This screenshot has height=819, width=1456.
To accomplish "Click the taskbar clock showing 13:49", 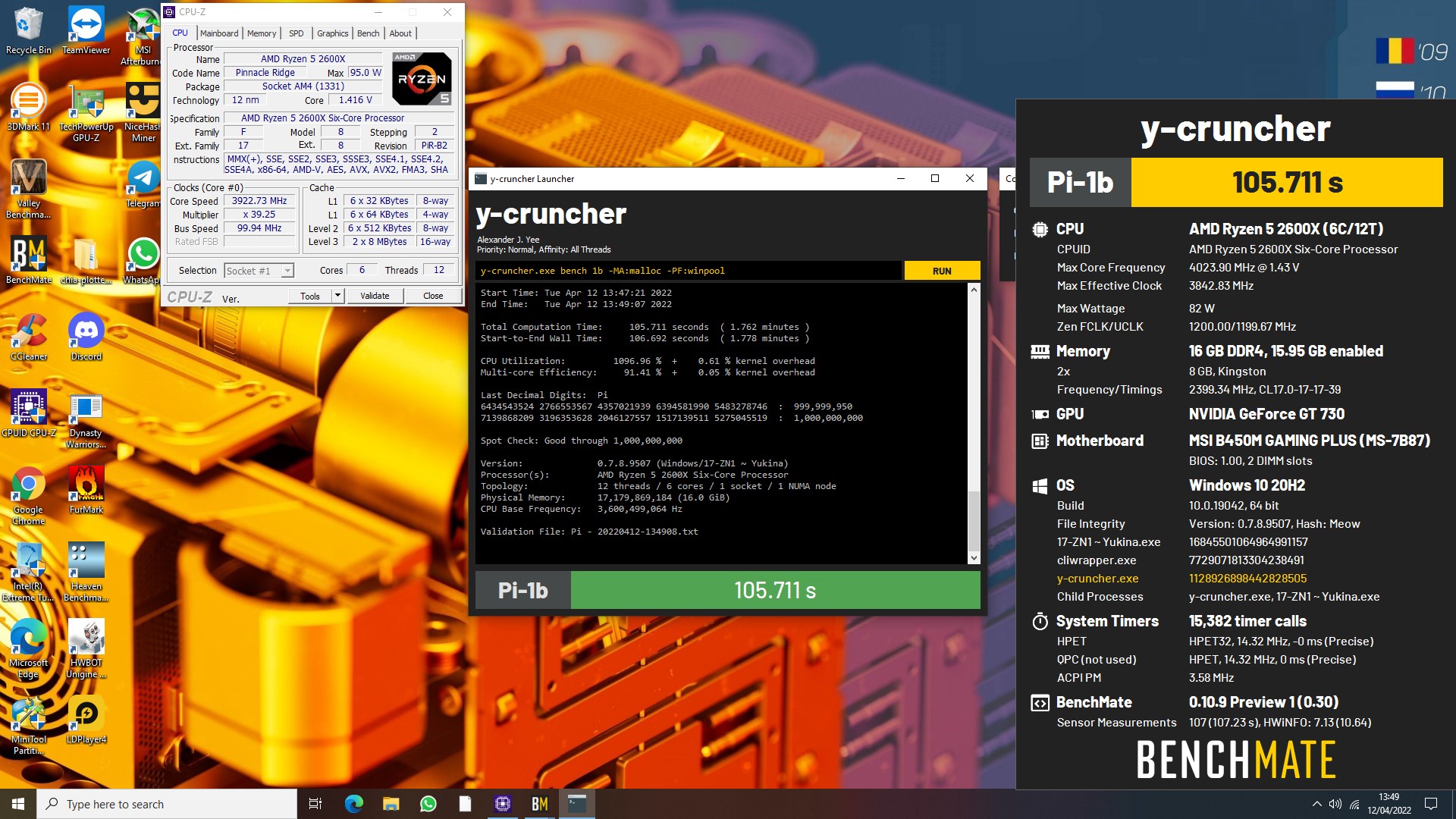I will coord(1389,804).
